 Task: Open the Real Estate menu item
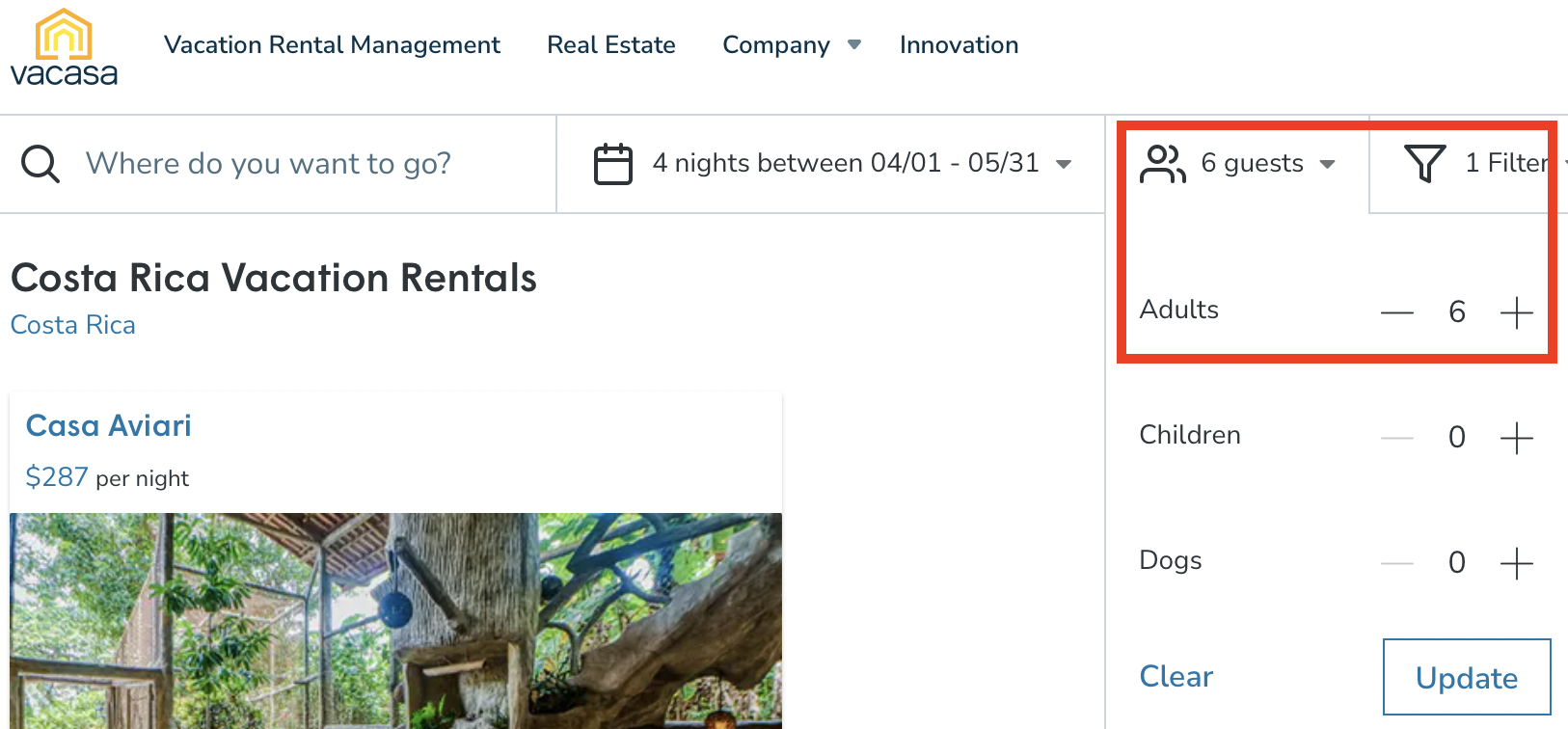pos(611,44)
